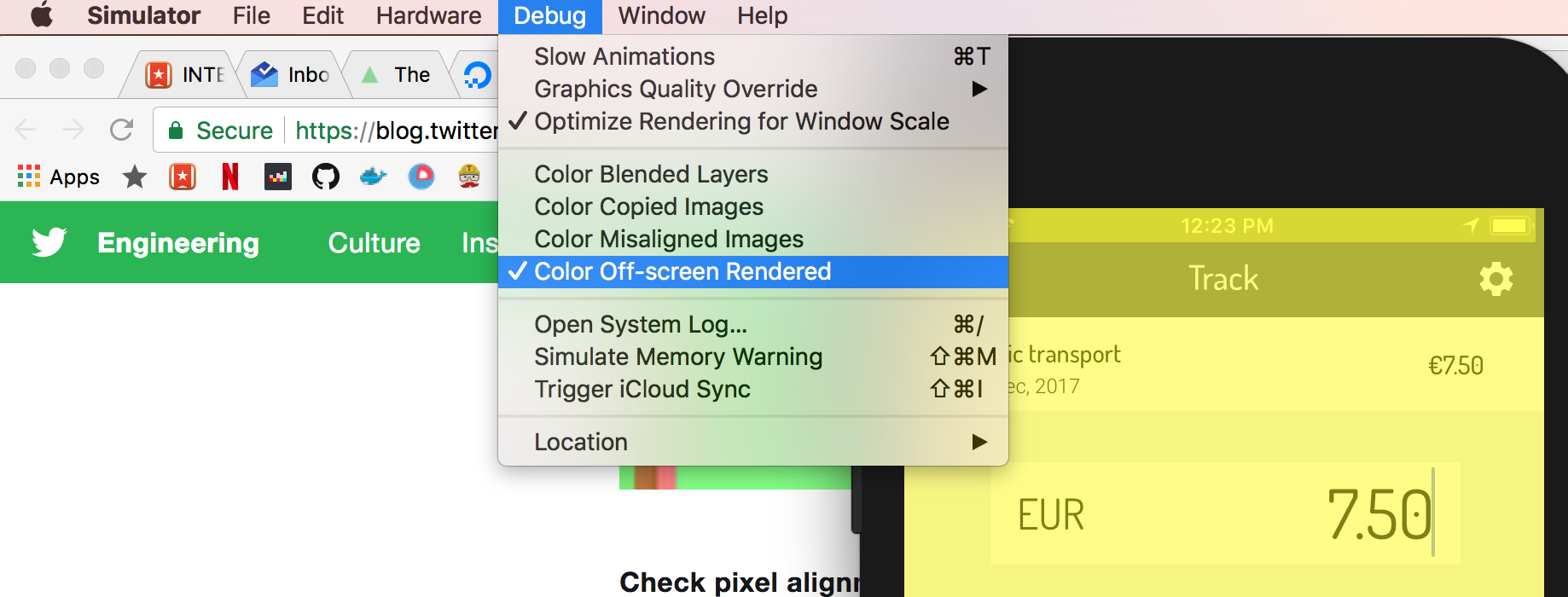The width and height of the screenshot is (1568, 597).
Task: Uncheck Color Off-screen Rendered
Action: [682, 272]
